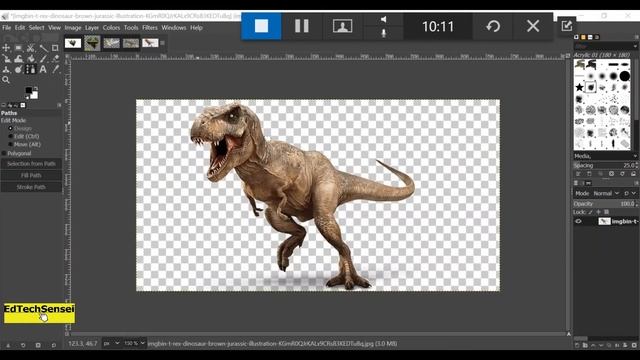Select Design edit mode radio button
640x360 pixels.
[11, 128]
